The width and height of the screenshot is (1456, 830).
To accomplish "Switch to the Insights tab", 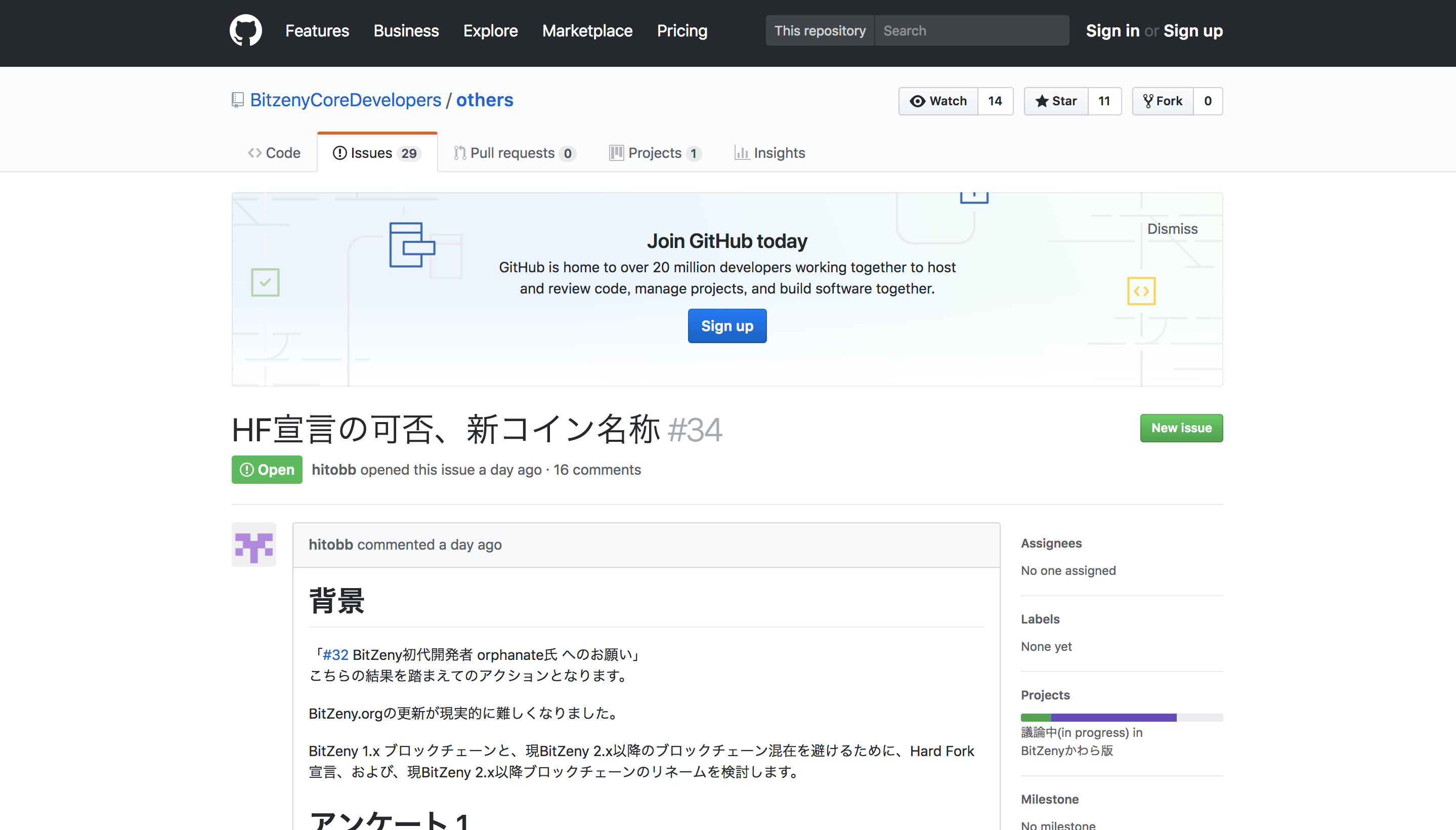I will point(769,153).
